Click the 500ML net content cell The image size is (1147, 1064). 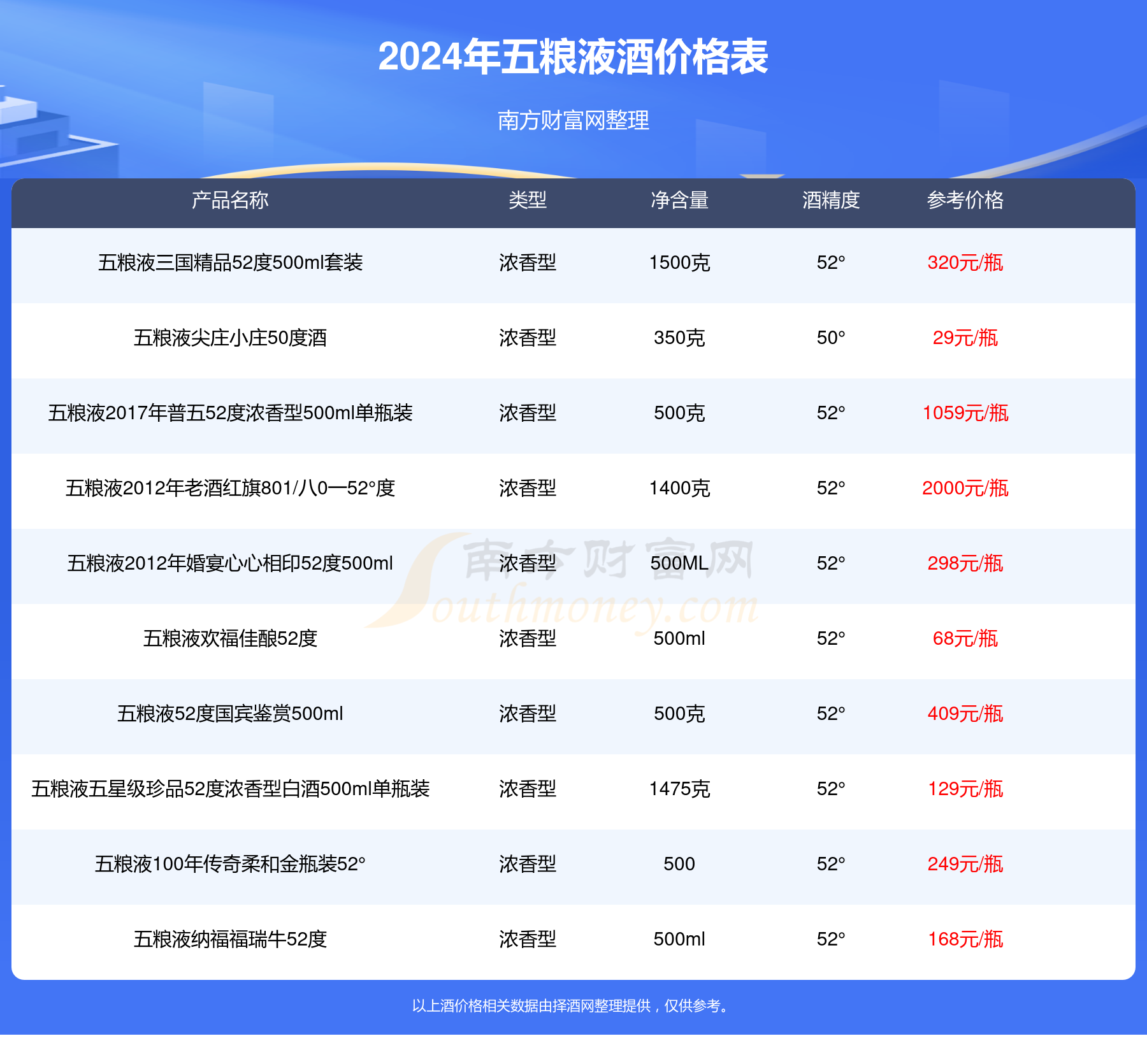[x=679, y=563]
